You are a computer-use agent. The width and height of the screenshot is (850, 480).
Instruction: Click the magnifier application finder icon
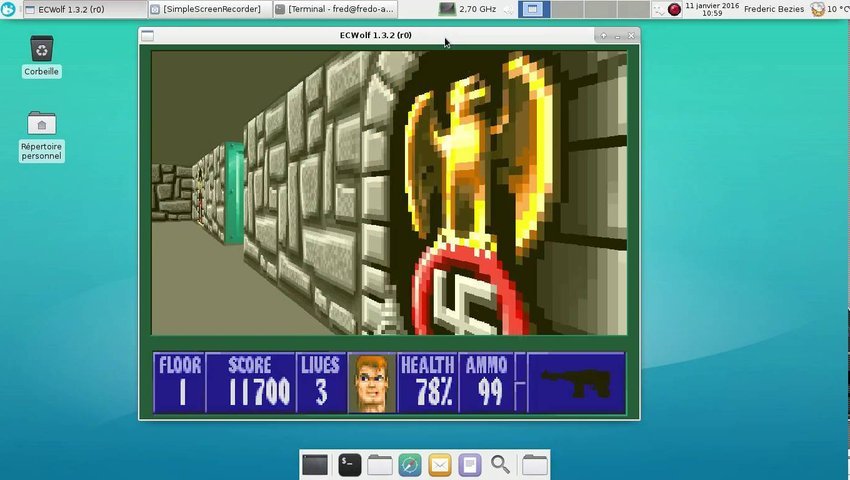click(x=500, y=465)
